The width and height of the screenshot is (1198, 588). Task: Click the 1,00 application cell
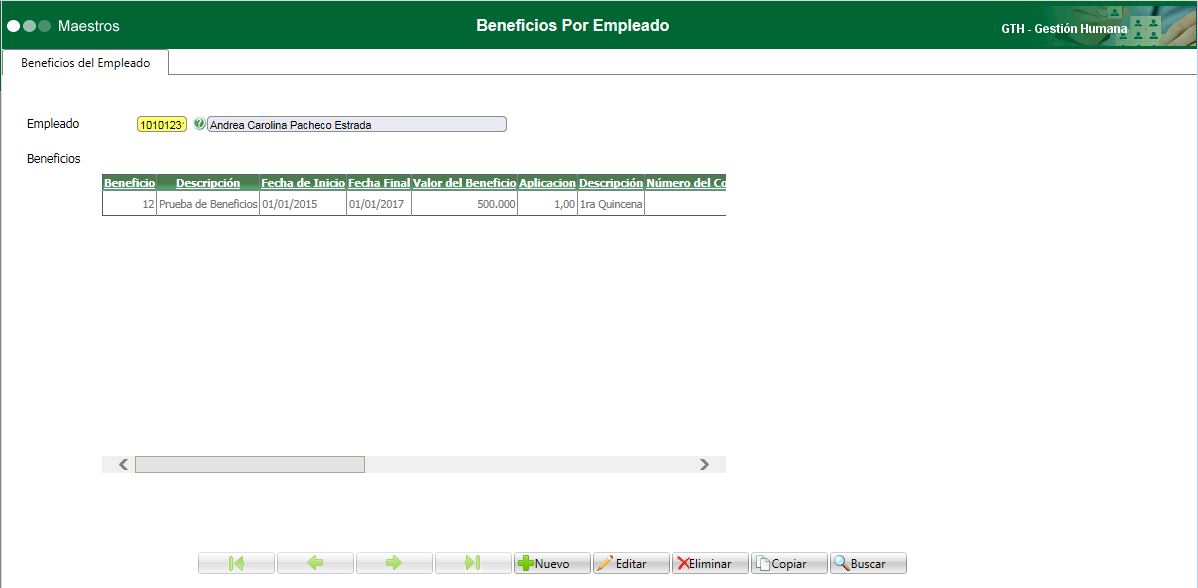548,204
